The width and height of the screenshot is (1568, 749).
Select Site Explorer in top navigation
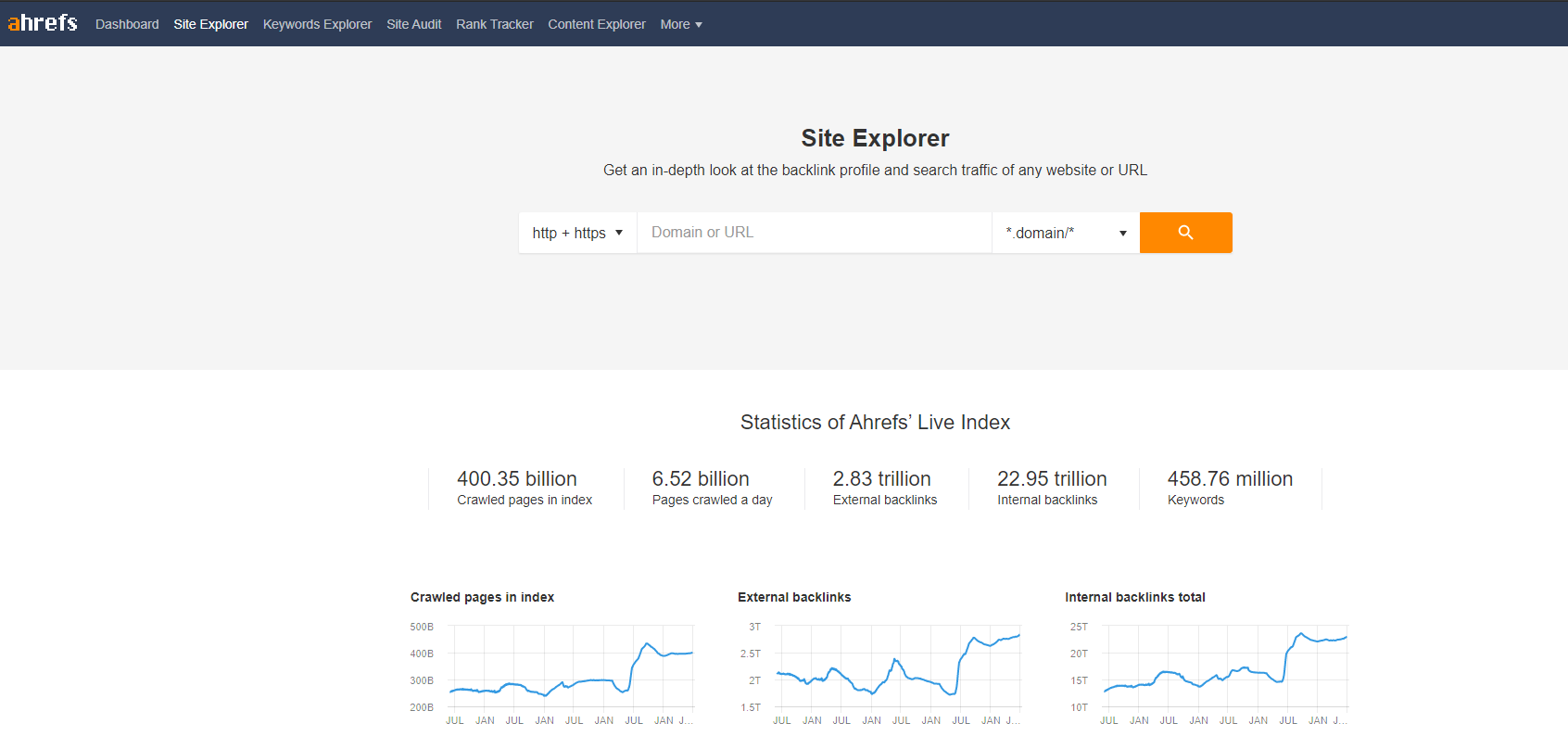210,24
